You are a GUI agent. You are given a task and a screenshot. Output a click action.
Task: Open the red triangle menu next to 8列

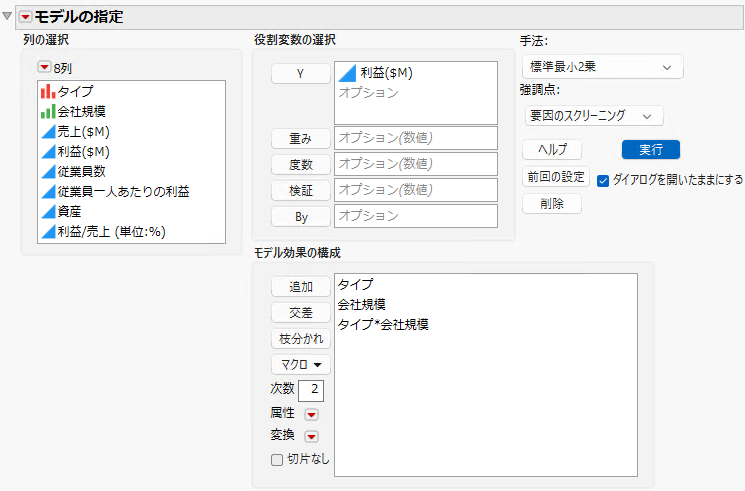tap(44, 67)
